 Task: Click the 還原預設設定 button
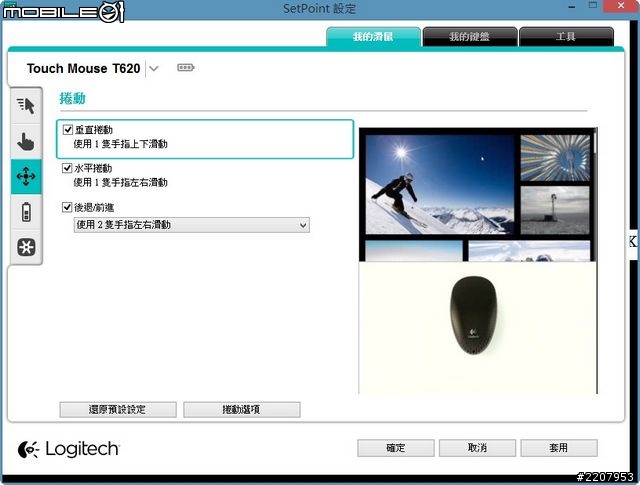coord(118,409)
